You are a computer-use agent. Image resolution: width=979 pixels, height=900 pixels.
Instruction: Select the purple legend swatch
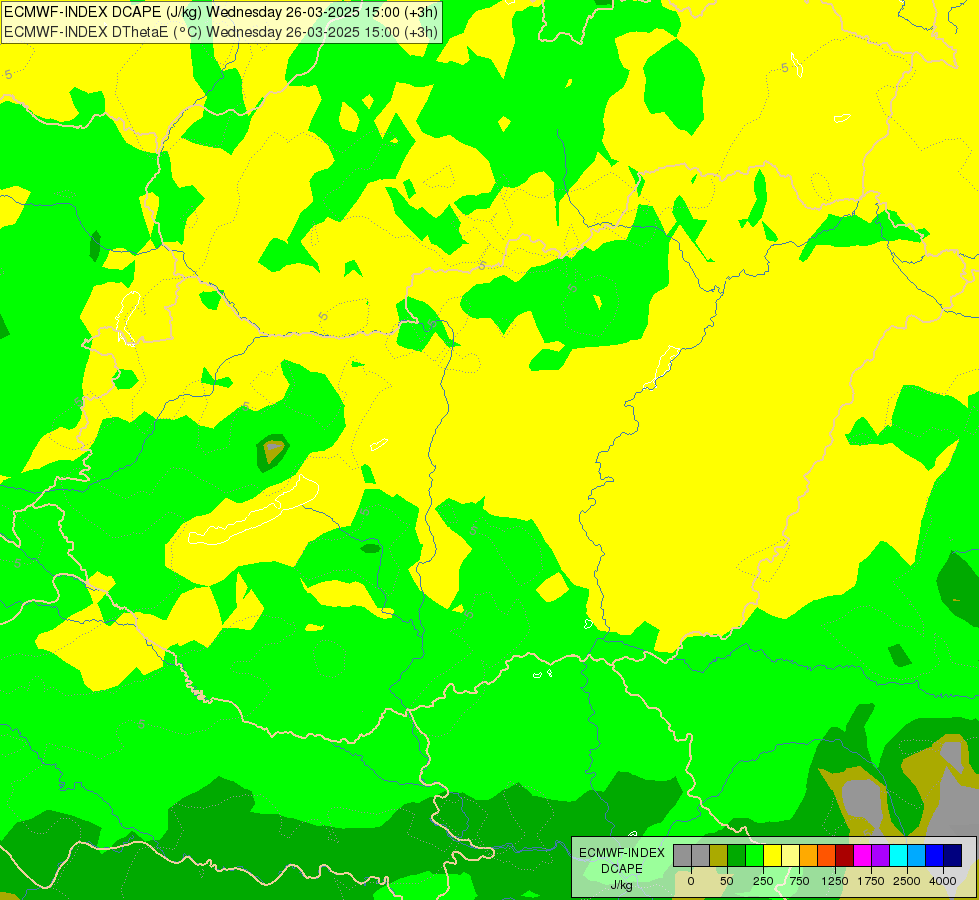880,855
